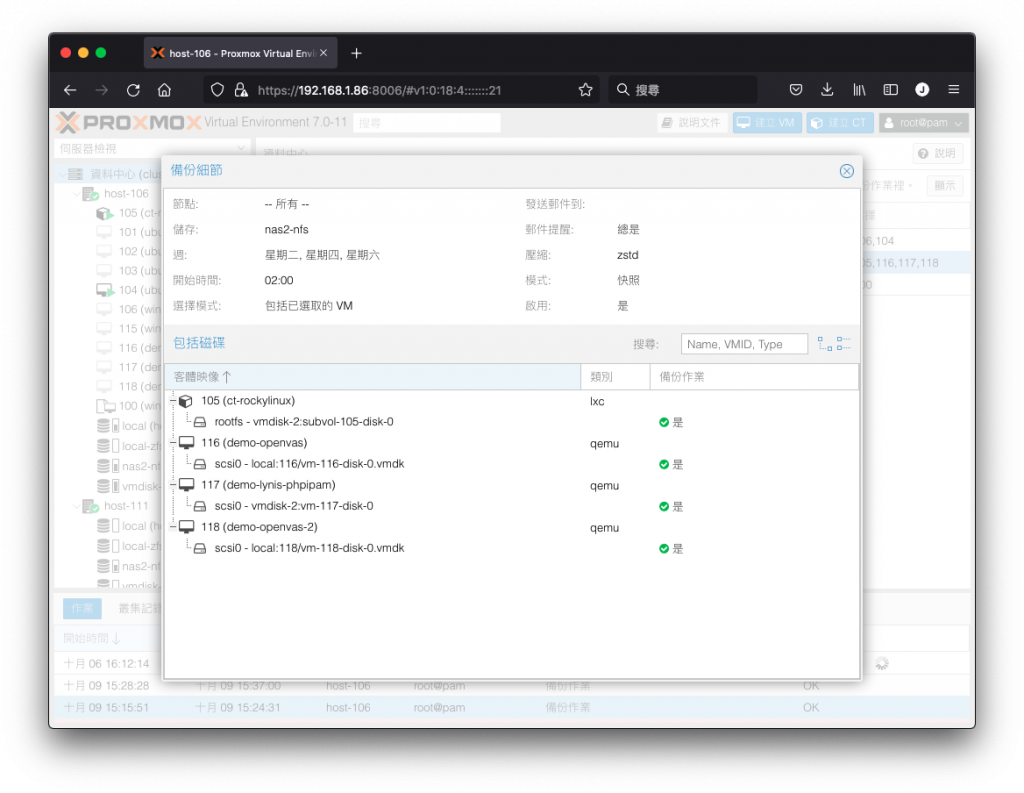Click the Proxmox logo
The width and height of the screenshot is (1024, 793).
[128, 122]
